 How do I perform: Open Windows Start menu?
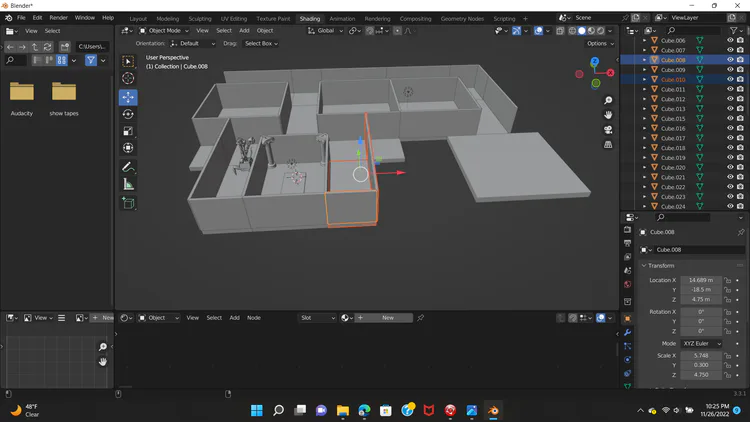click(257, 410)
